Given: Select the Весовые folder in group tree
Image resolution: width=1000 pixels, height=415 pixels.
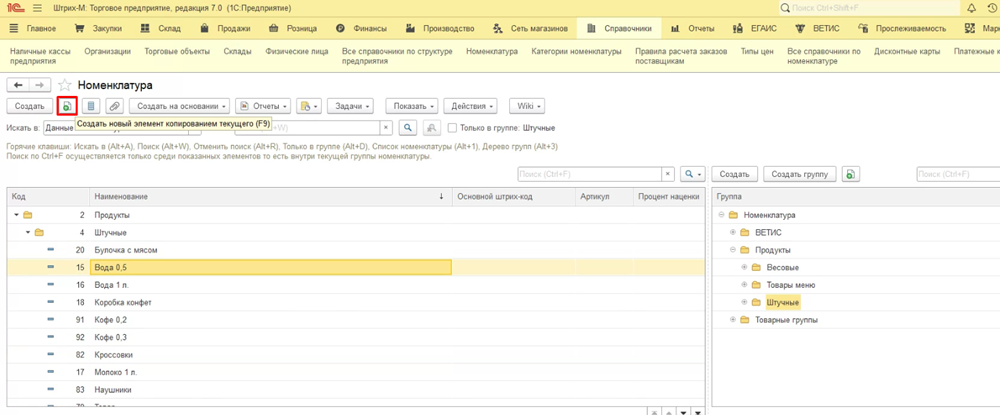Looking at the screenshot, I should 781,267.
